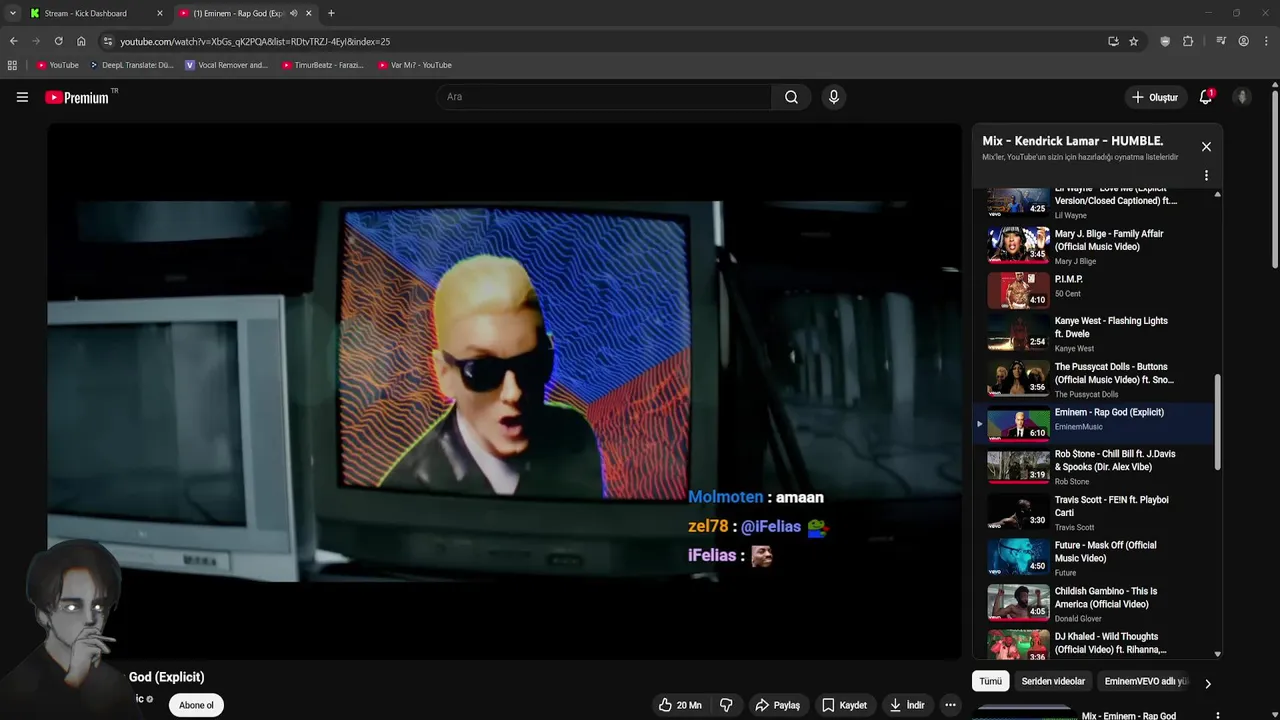
Task: Open DJ Khaled Wild Thoughts title
Action: [x=1110, y=643]
